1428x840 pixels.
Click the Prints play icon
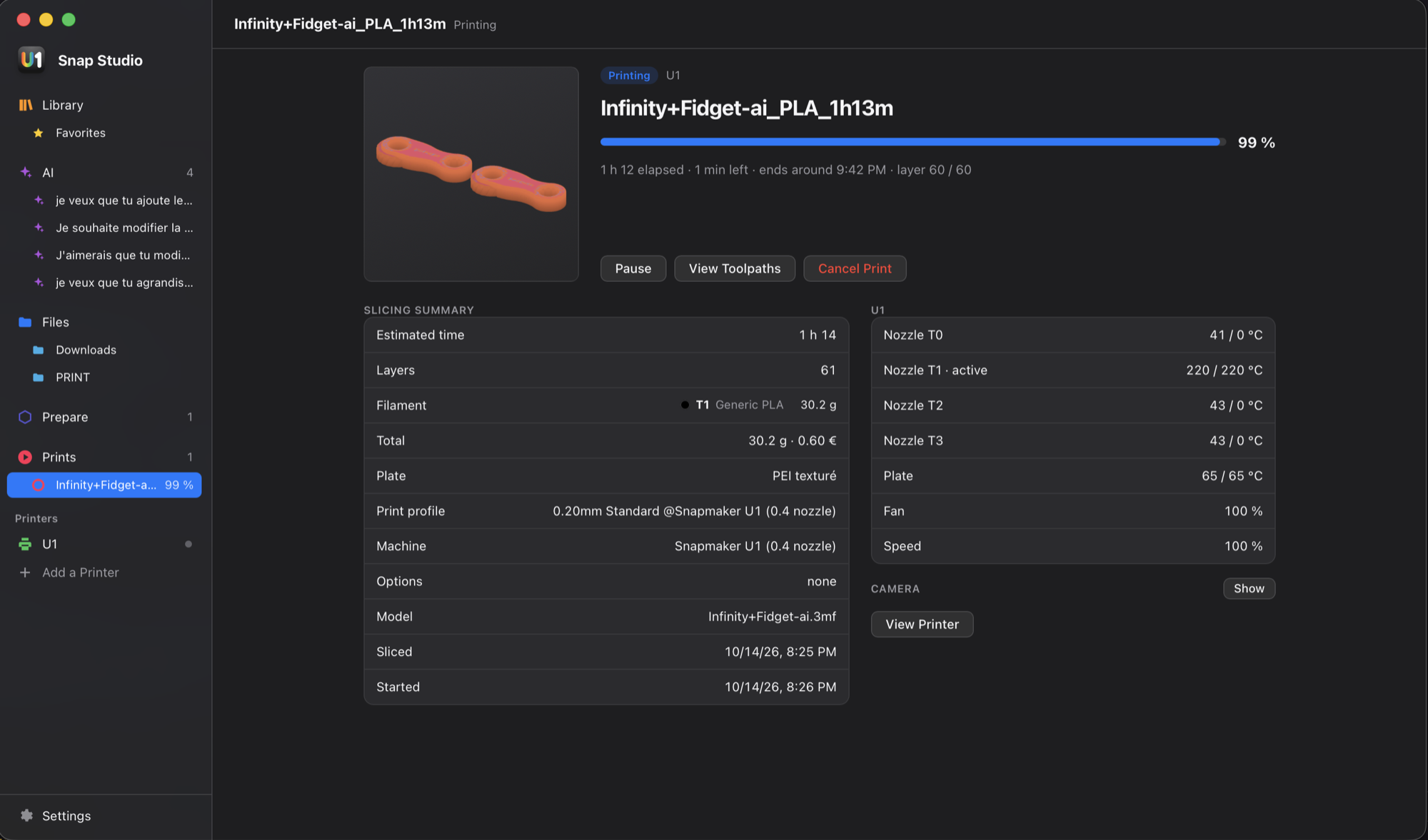[25, 457]
